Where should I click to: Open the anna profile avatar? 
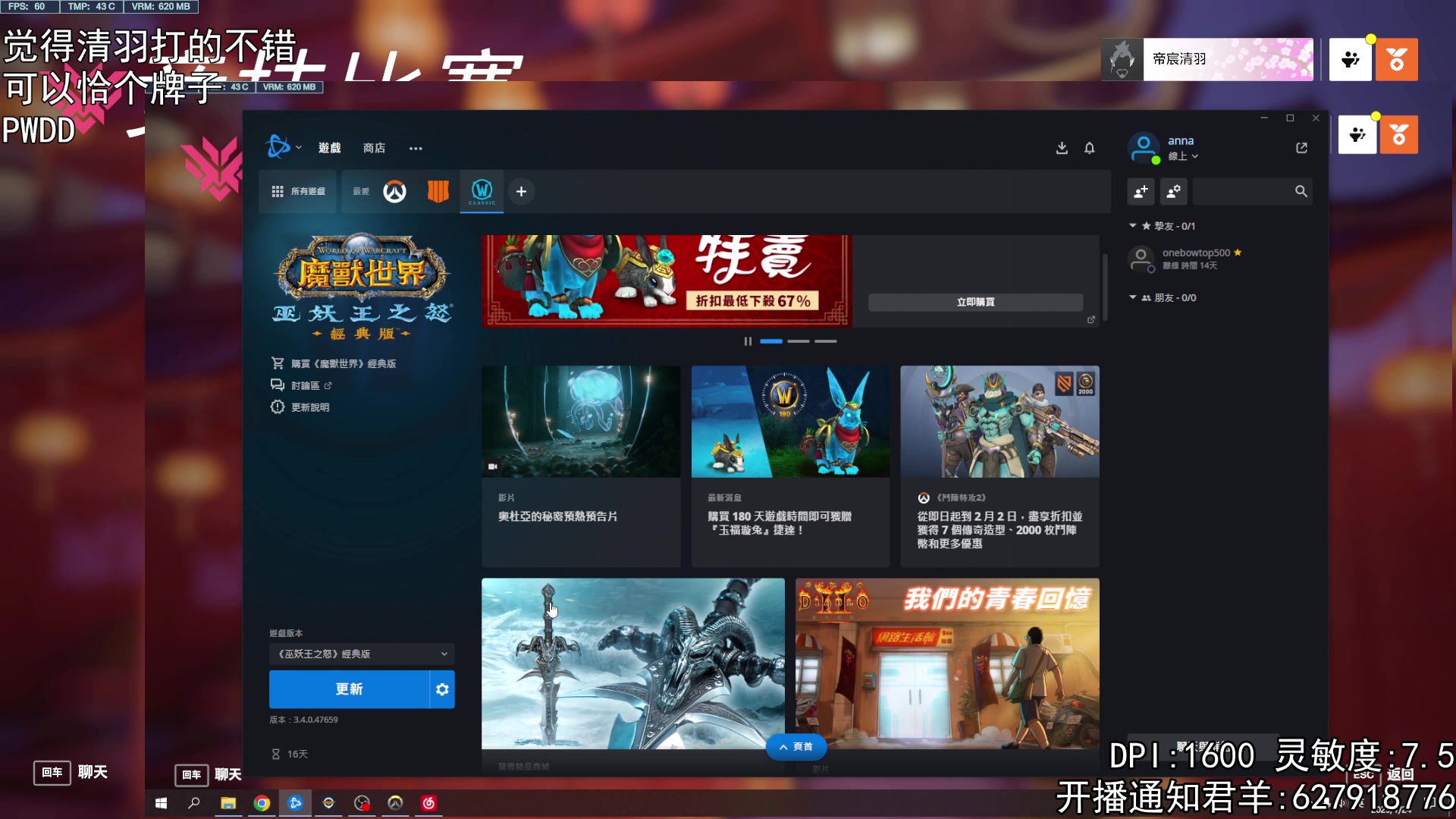1144,148
